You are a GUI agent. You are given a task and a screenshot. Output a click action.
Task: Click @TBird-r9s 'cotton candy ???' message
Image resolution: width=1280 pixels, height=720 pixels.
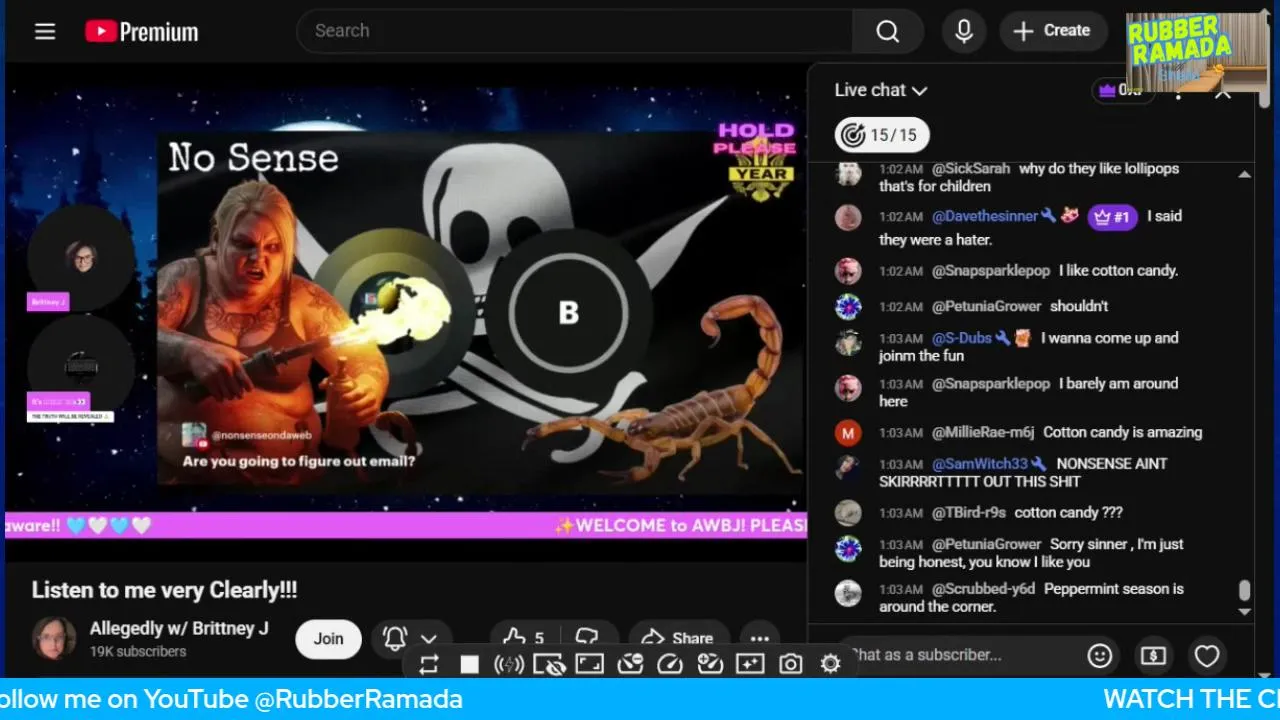tap(1068, 512)
